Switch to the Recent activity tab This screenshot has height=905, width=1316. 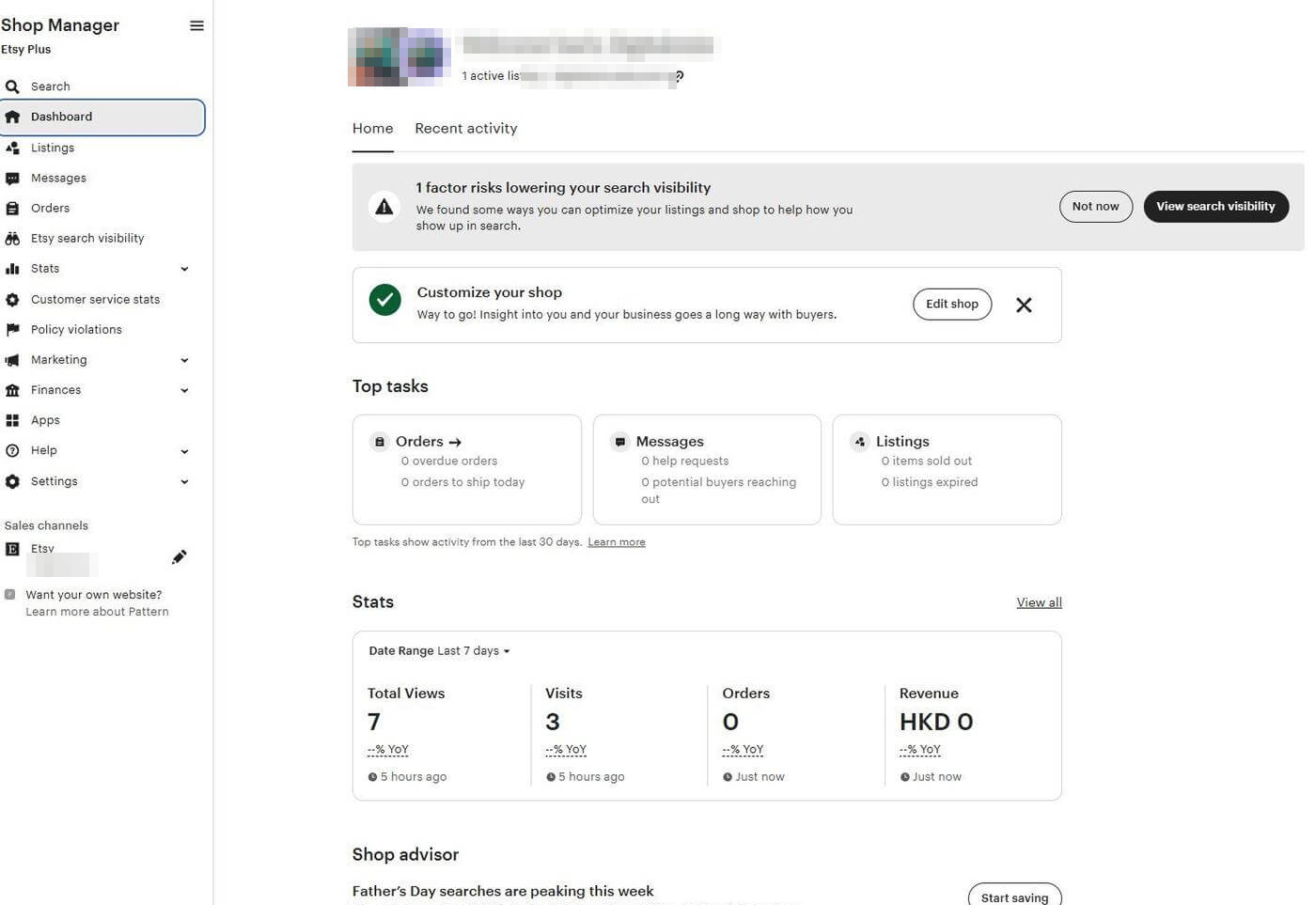pos(466,129)
